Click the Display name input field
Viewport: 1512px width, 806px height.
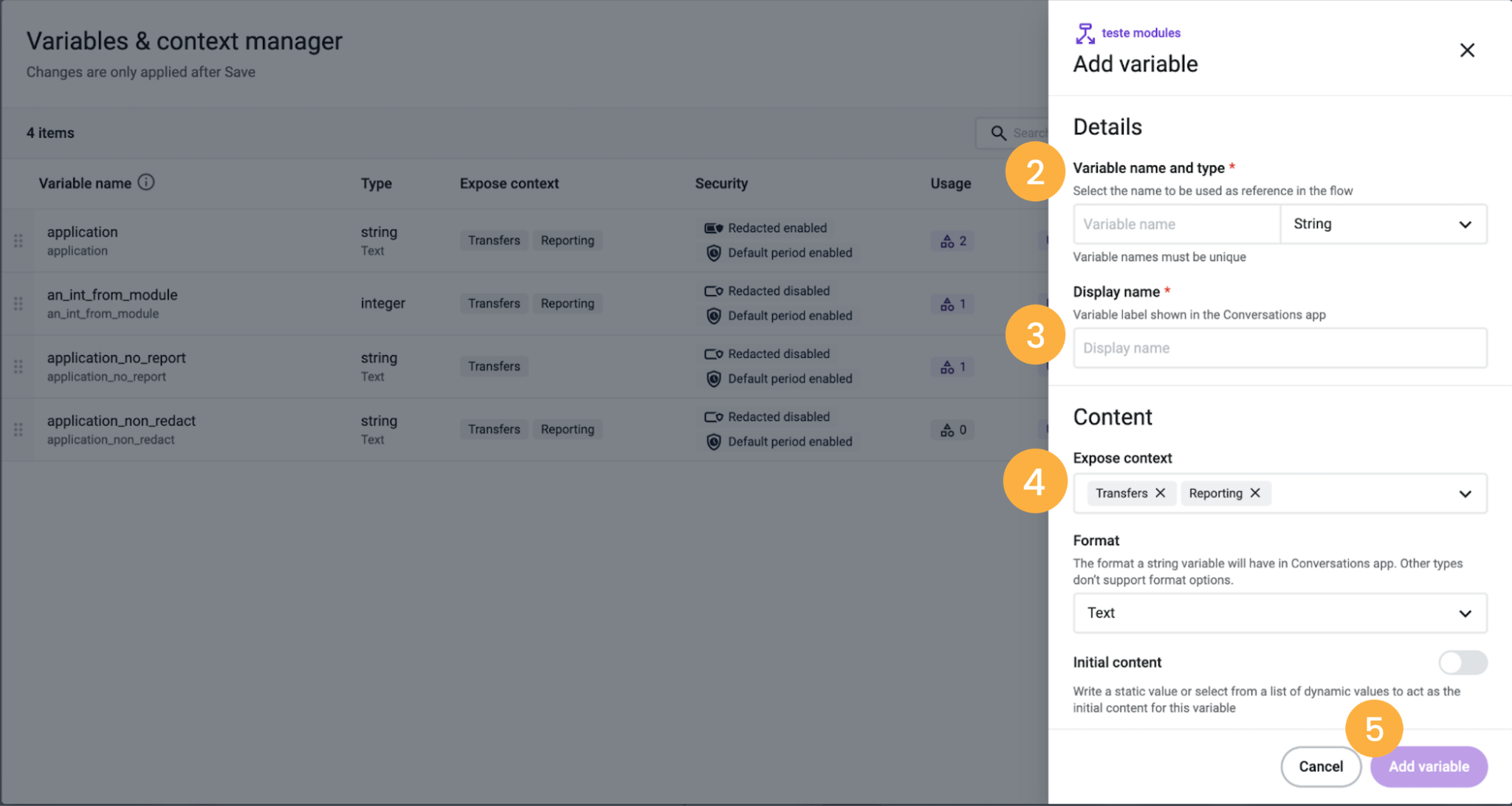click(x=1279, y=348)
